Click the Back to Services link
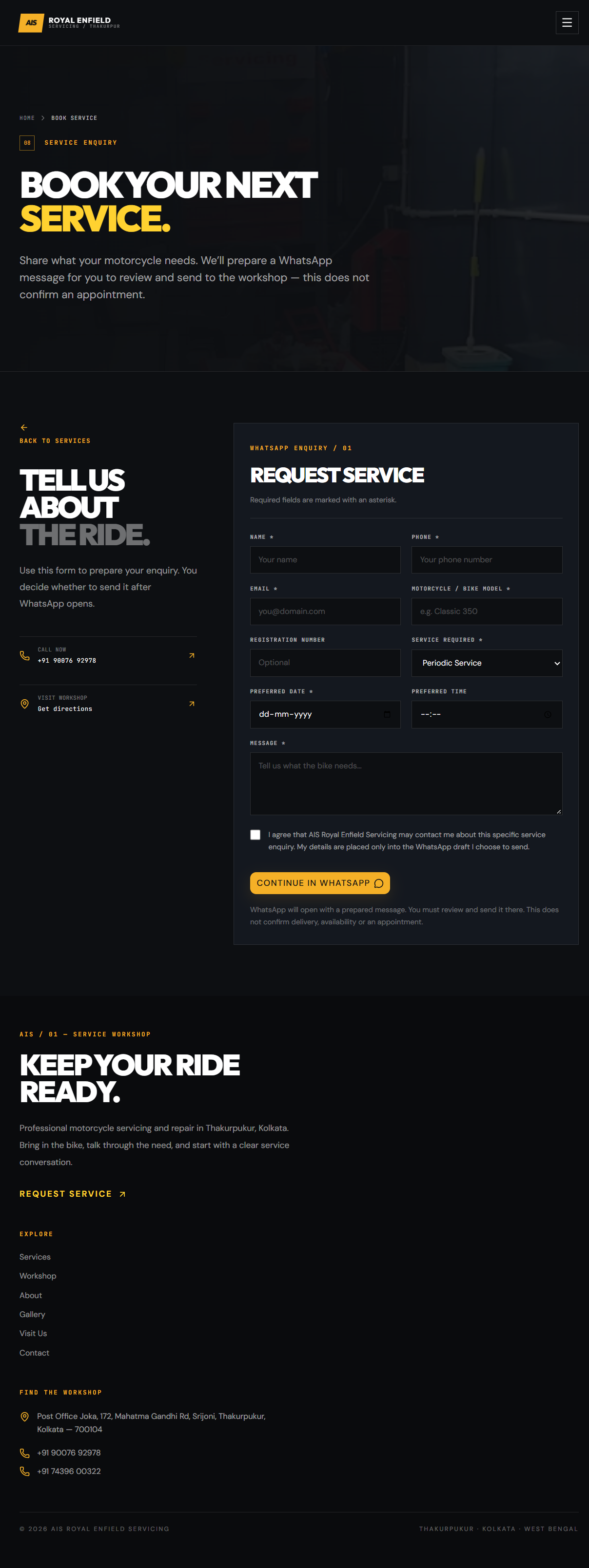This screenshot has height=1568, width=589. [x=55, y=440]
